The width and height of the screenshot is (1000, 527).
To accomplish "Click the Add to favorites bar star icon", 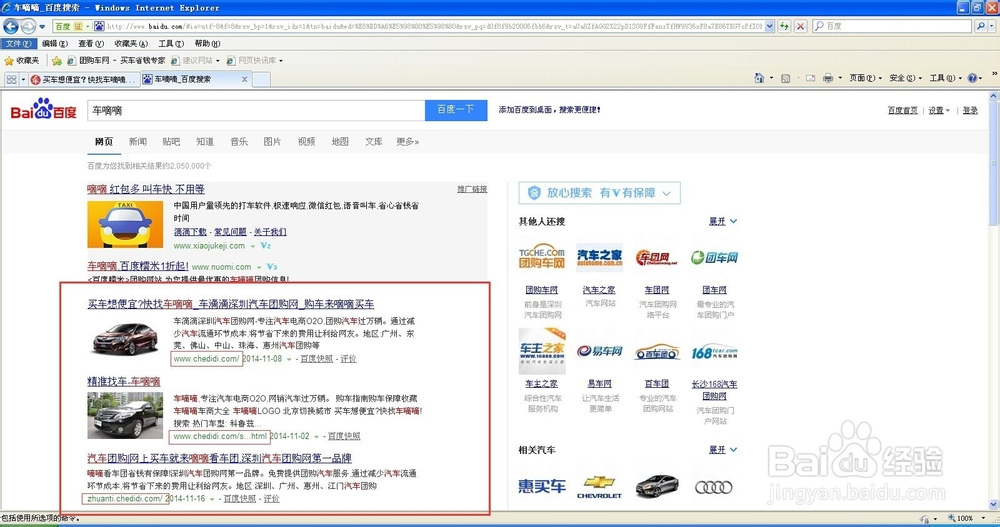I will click(57, 61).
